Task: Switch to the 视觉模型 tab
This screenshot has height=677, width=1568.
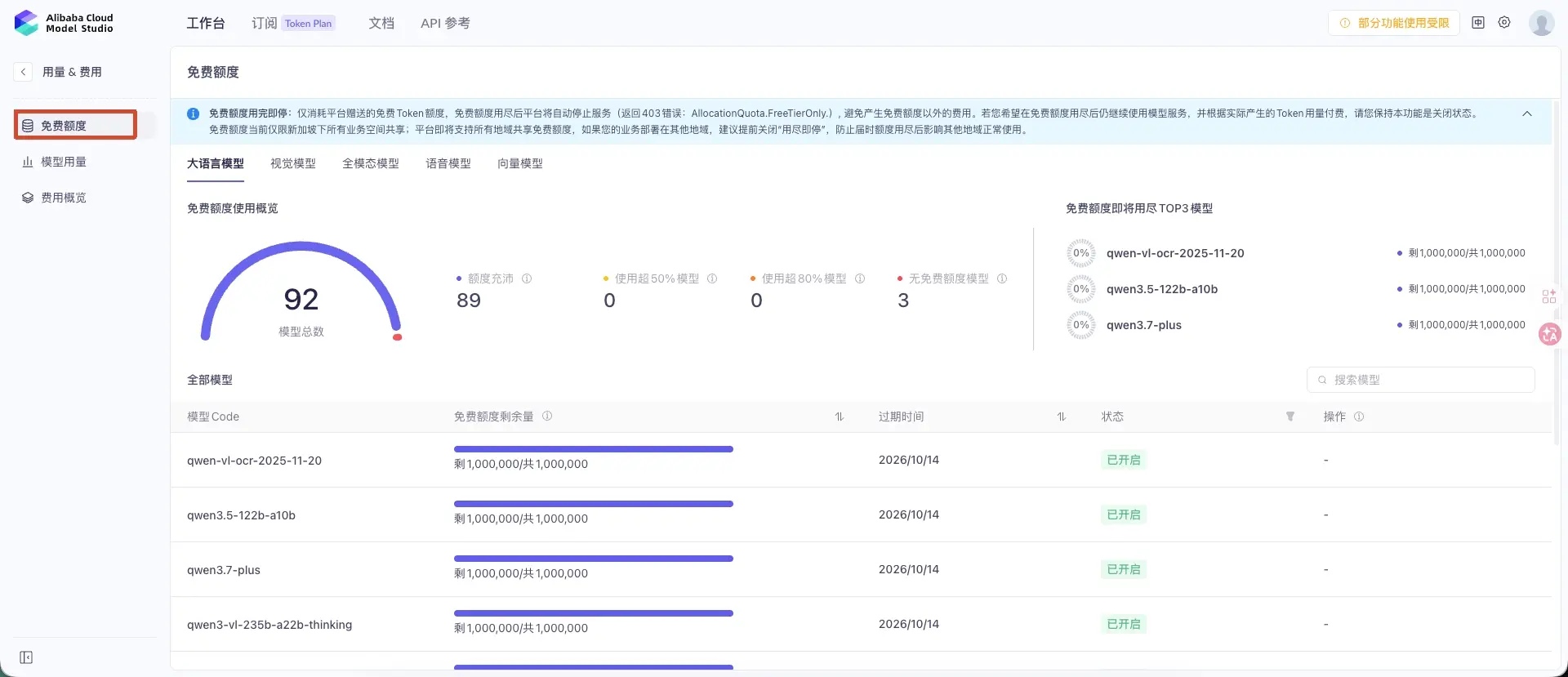Action: pos(293,163)
